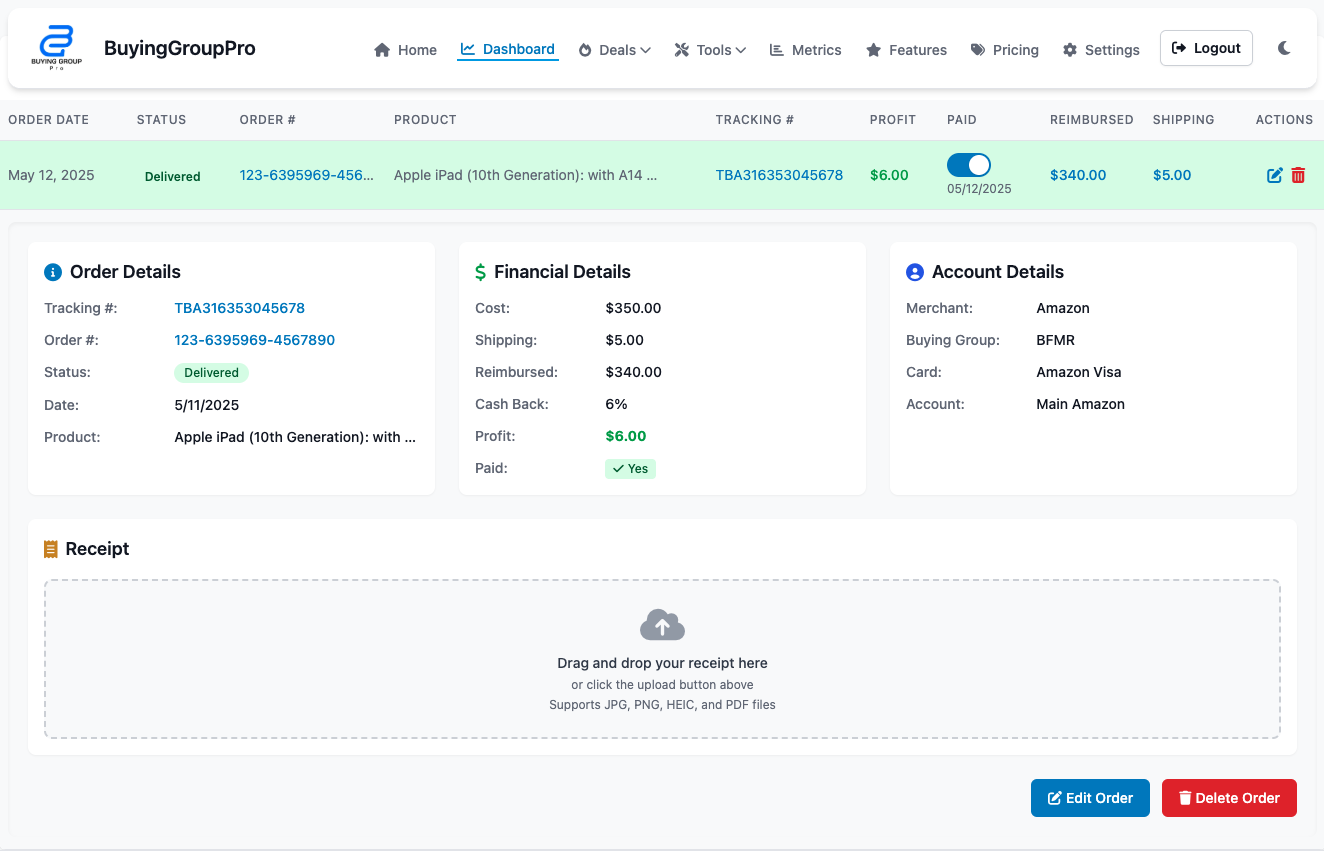Expand the Deals dropdown menu

(615, 50)
